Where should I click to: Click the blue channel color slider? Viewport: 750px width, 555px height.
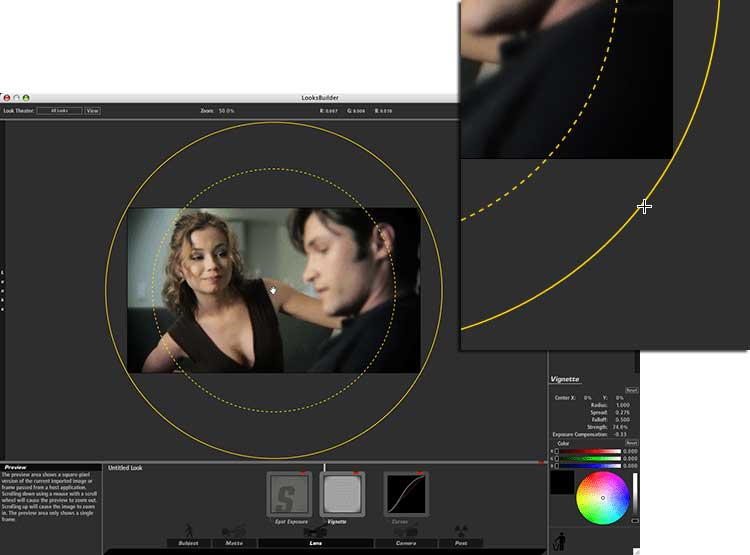pyautogui.click(x=590, y=466)
